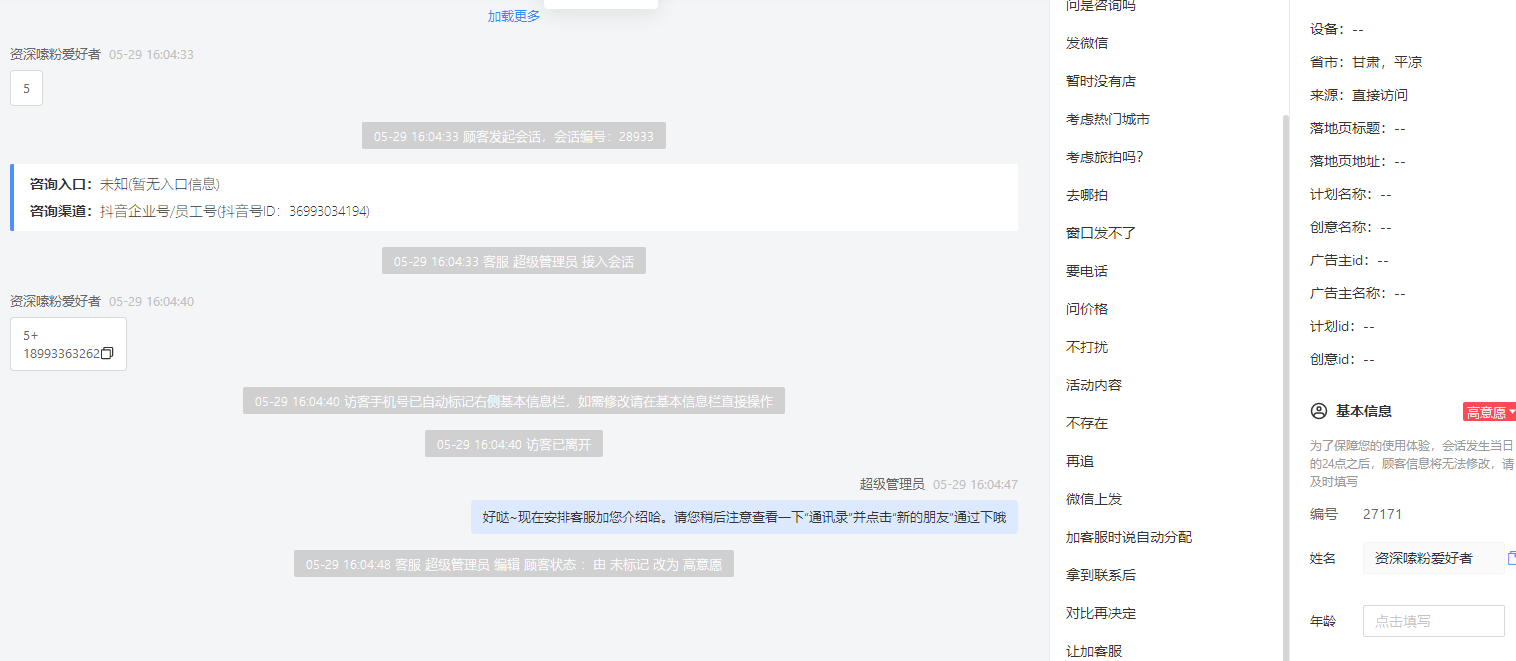Click the message bubble with phone number
The image size is (1516, 661).
(x=68, y=344)
